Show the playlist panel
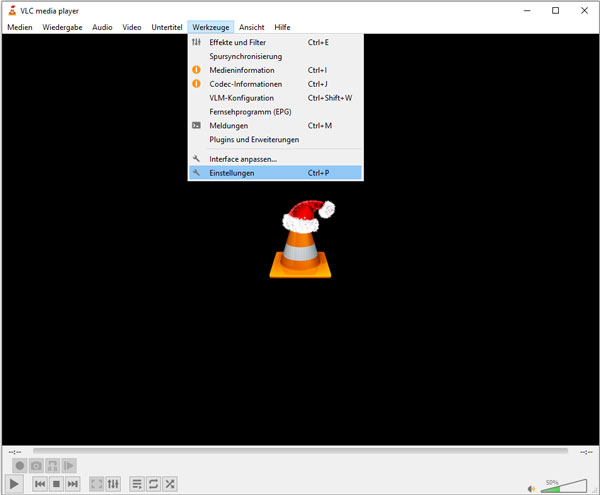The height and width of the screenshot is (495, 600). [x=137, y=484]
